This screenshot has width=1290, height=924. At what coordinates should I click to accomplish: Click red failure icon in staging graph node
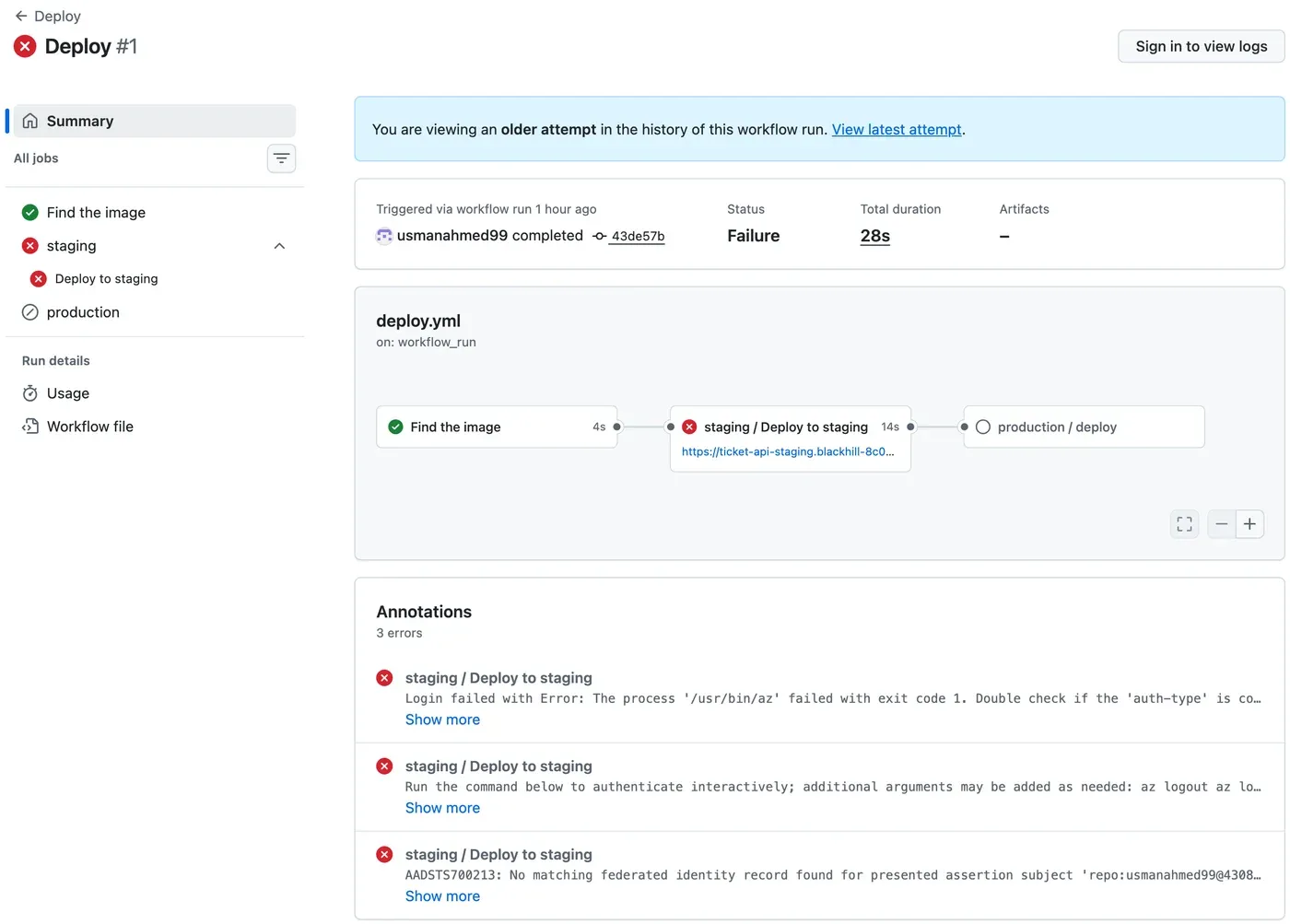(689, 427)
